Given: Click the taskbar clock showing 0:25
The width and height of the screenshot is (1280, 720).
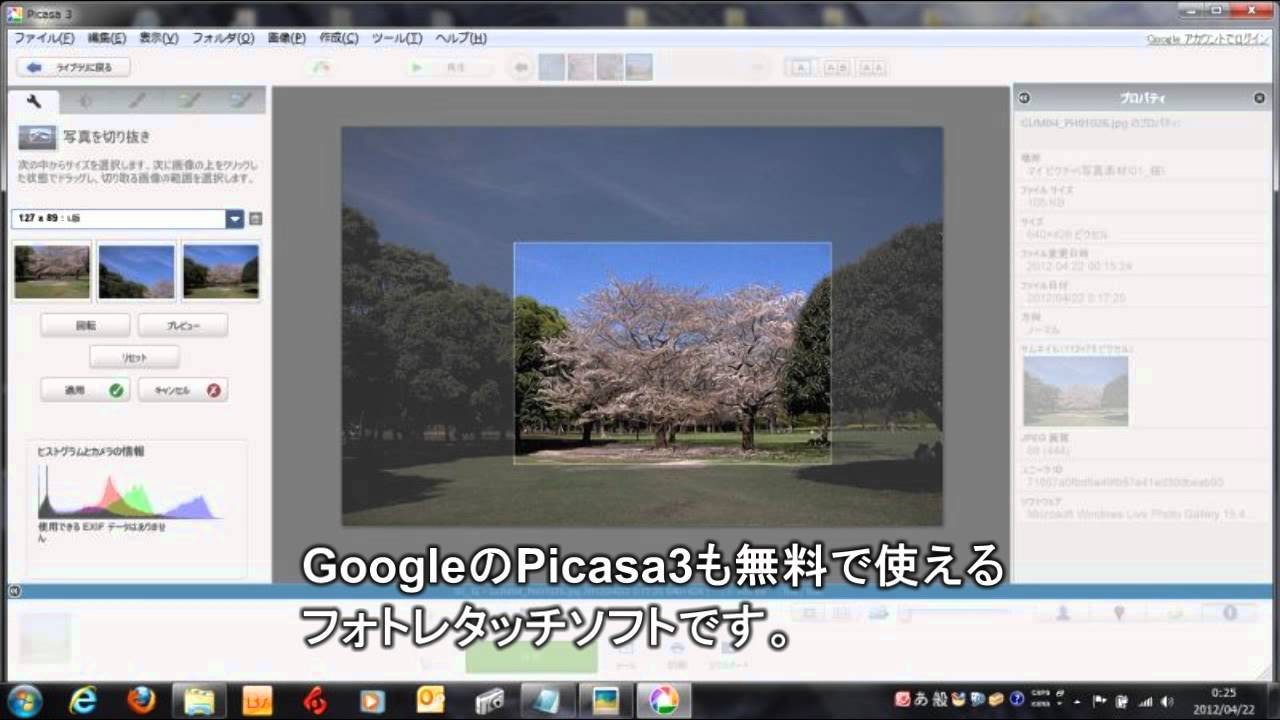Looking at the screenshot, I should [1223, 700].
